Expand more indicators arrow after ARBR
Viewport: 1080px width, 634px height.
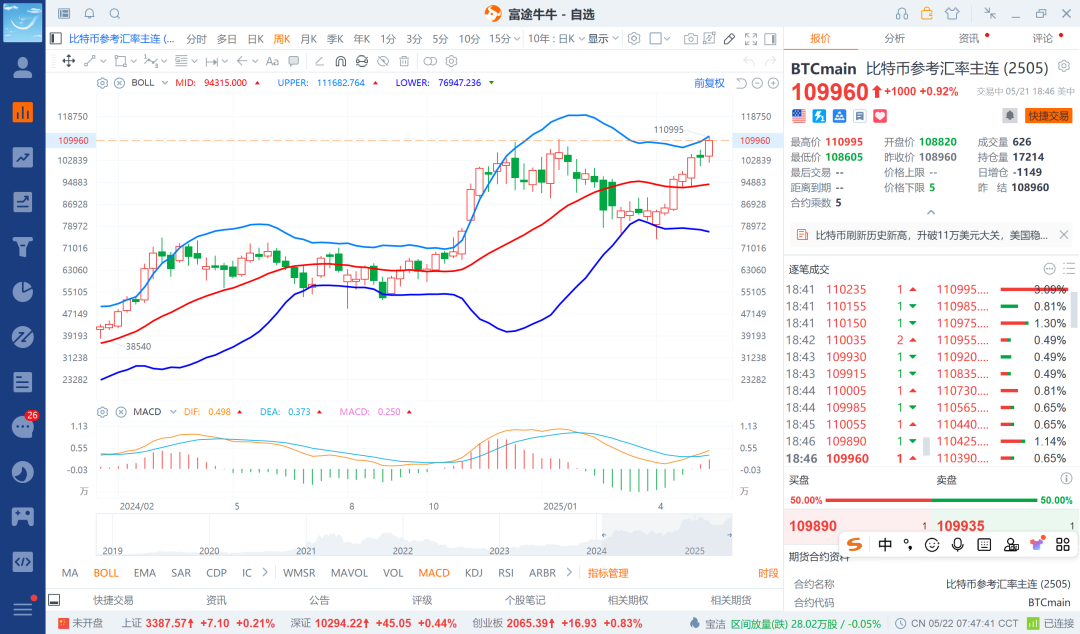[x=569, y=572]
